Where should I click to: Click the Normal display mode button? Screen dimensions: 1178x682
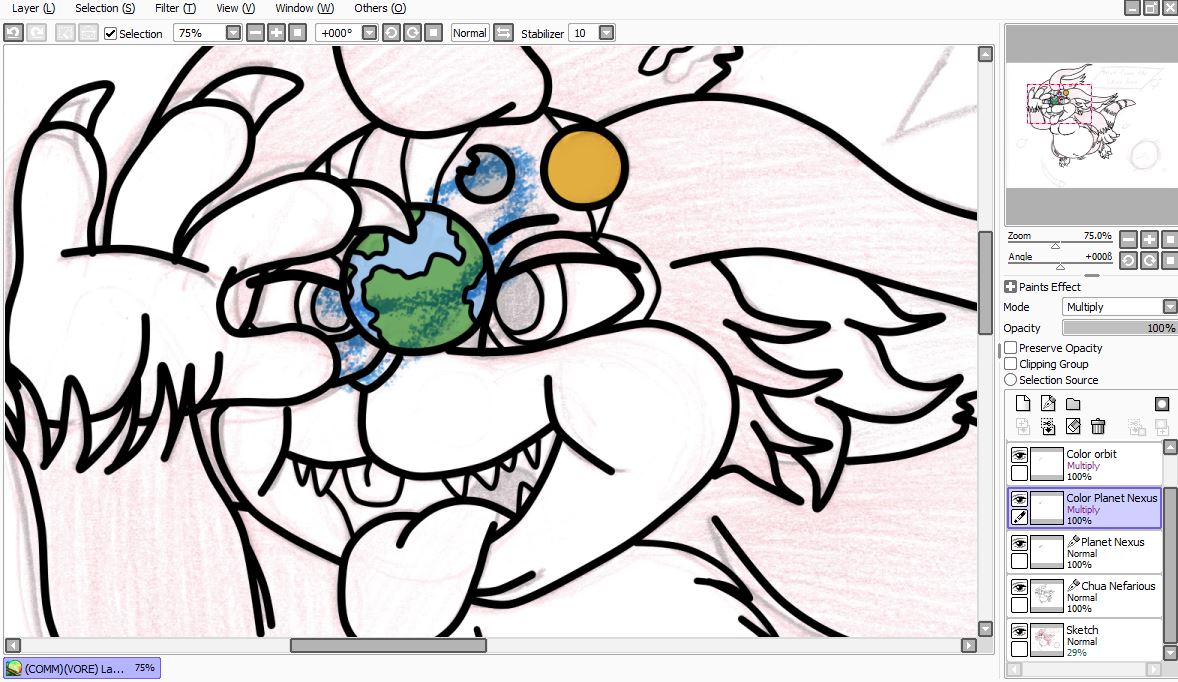[x=470, y=33]
